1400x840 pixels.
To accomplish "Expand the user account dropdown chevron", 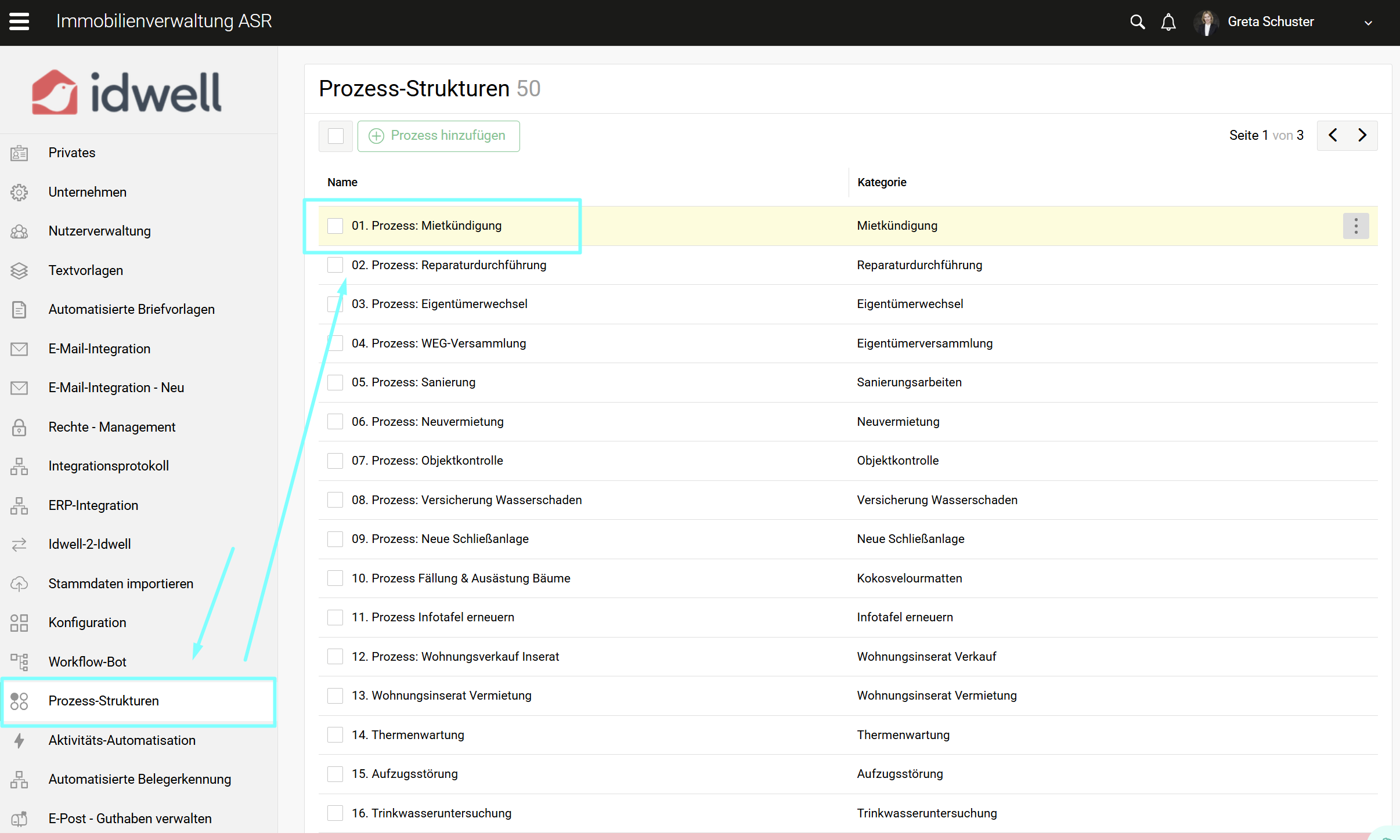I will click(1368, 23).
